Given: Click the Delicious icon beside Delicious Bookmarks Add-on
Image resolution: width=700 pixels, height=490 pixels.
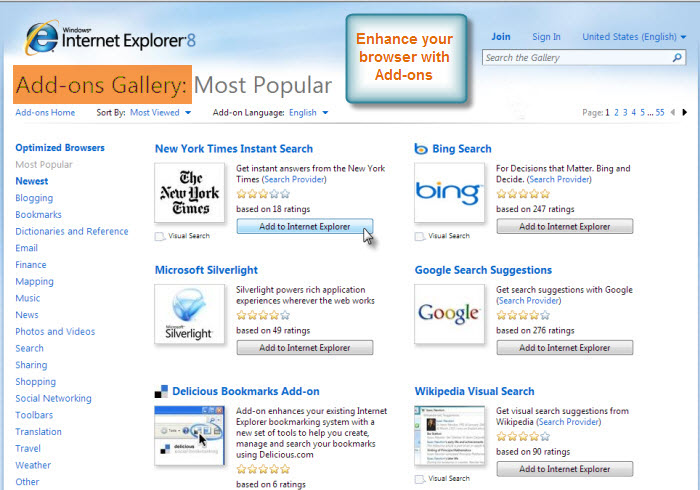Looking at the screenshot, I should tap(161, 392).
